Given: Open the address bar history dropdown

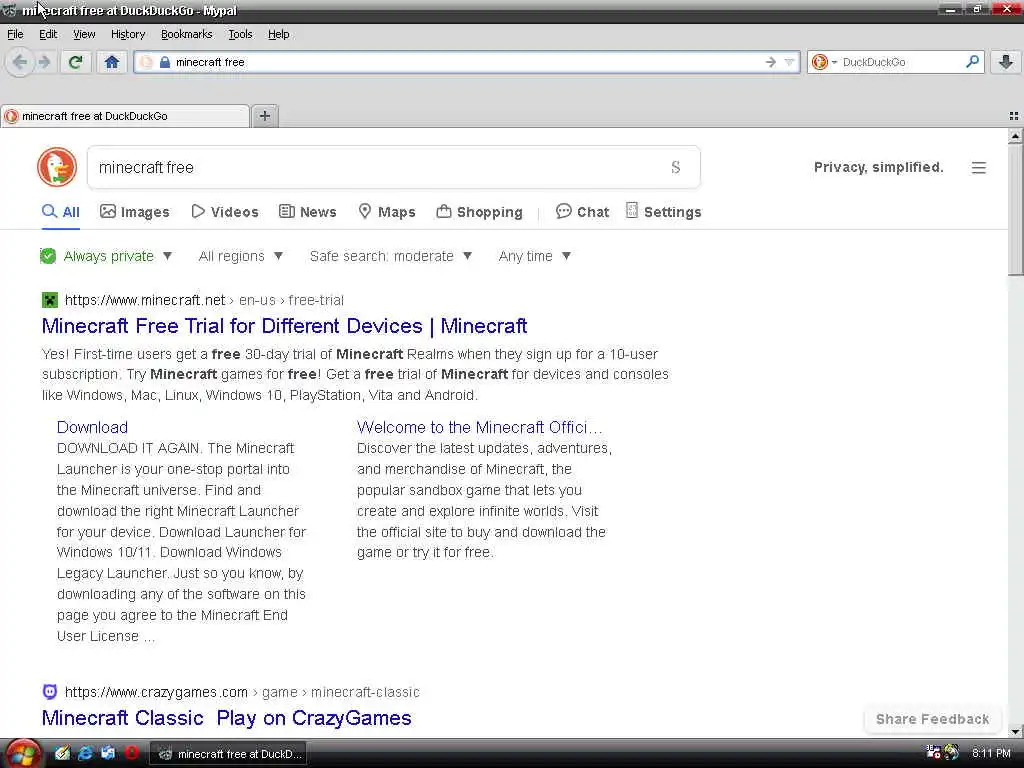Looking at the screenshot, I should click(x=790, y=62).
